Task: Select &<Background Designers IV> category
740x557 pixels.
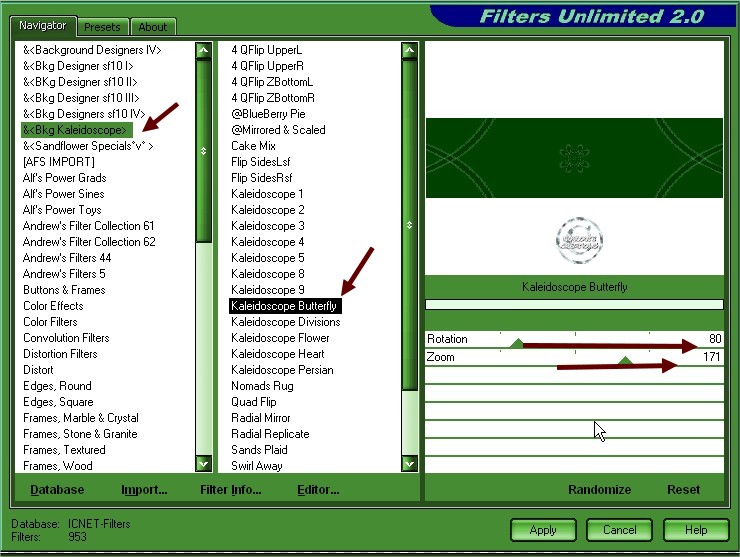Action: (92, 50)
